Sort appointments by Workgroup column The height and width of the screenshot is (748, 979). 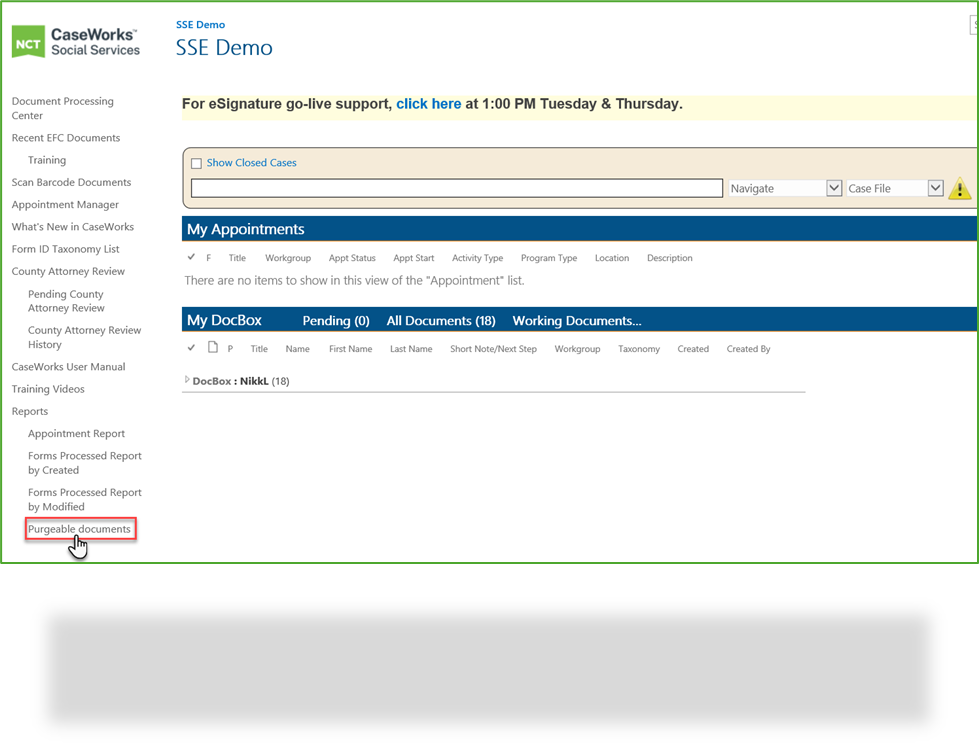(288, 258)
